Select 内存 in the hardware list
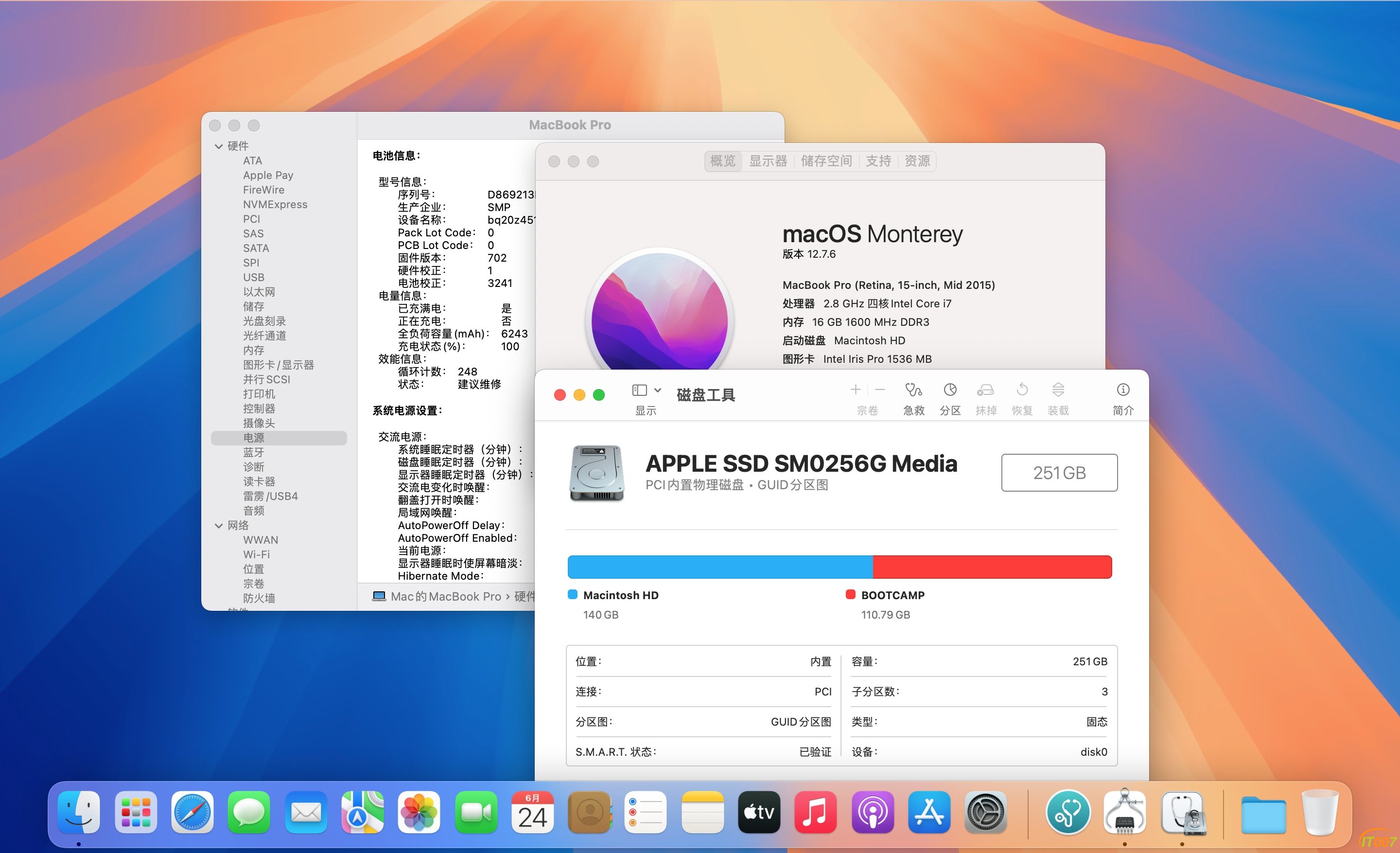This screenshot has height=853, width=1400. tap(253, 350)
